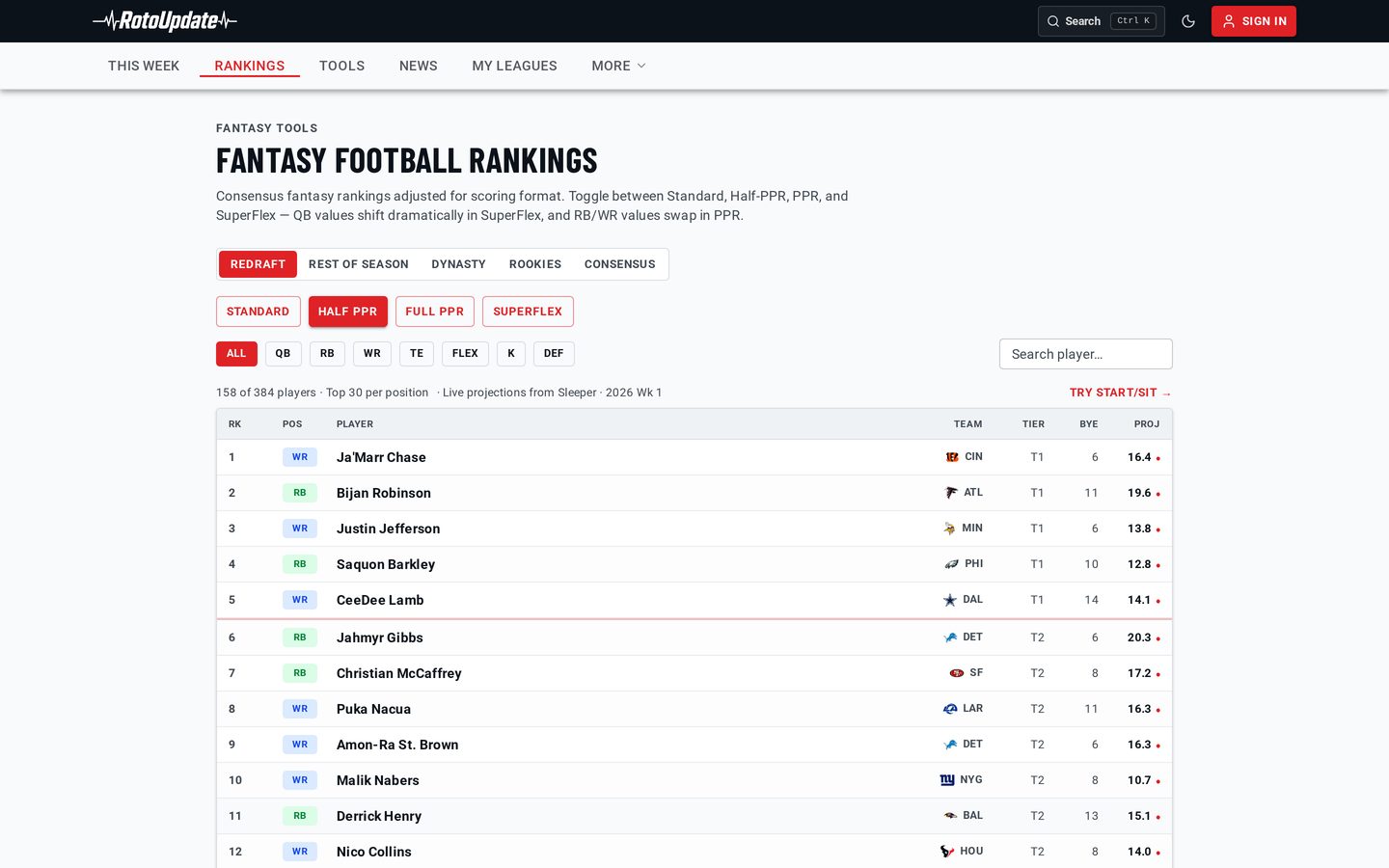Filter rankings to K only
This screenshot has height=868, width=1389.
coord(511,354)
